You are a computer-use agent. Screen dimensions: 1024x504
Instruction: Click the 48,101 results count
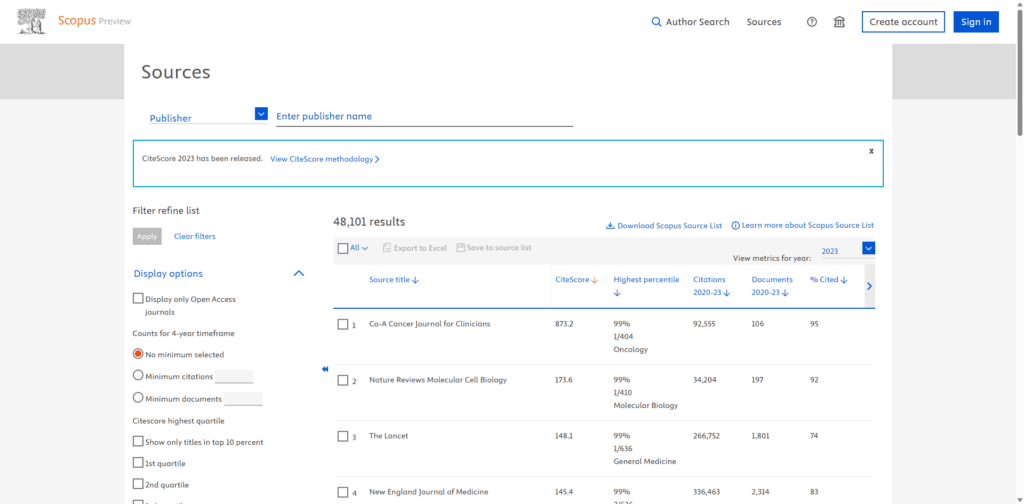point(369,222)
